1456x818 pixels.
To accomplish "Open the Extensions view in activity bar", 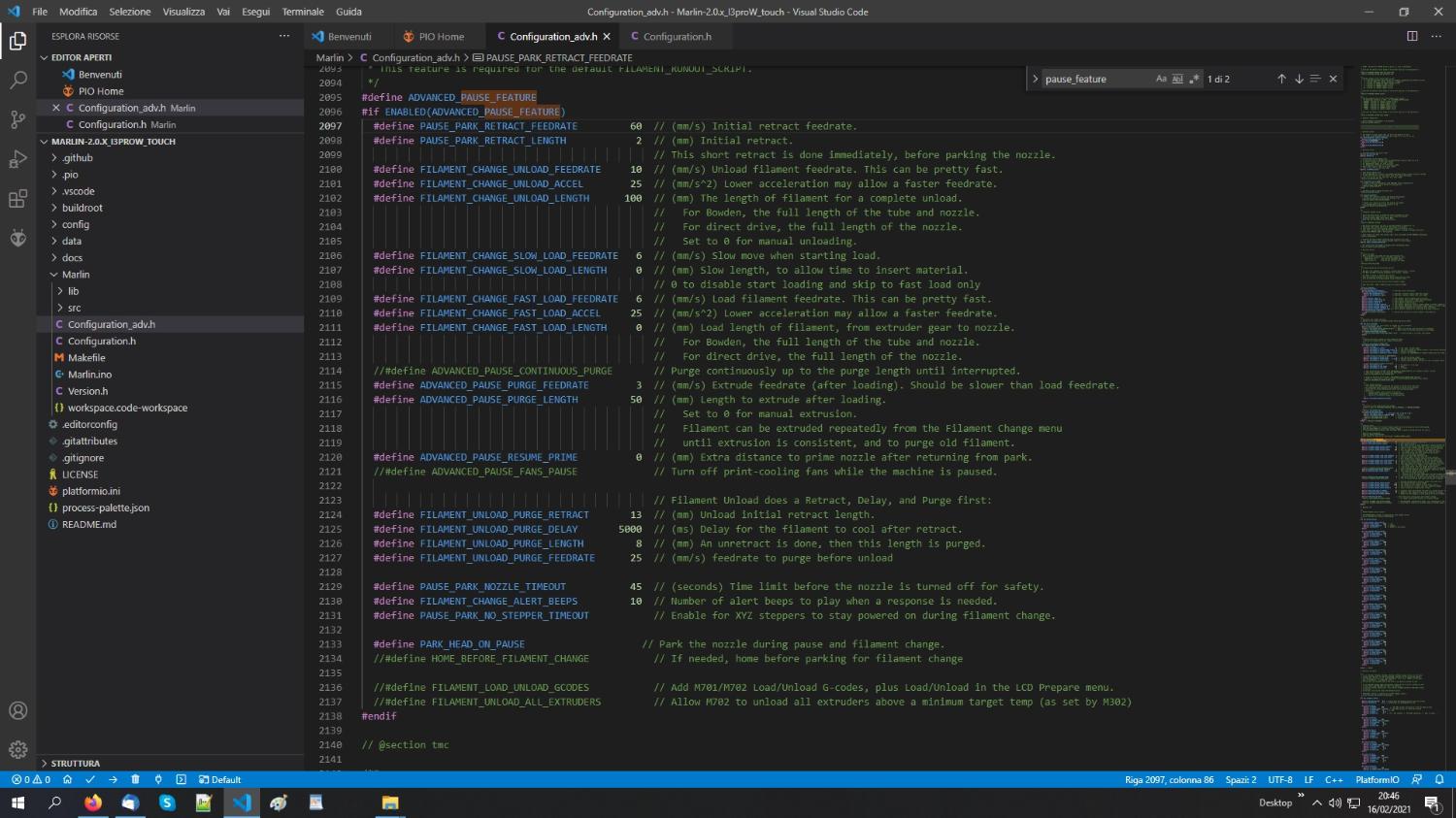I will coord(17,199).
